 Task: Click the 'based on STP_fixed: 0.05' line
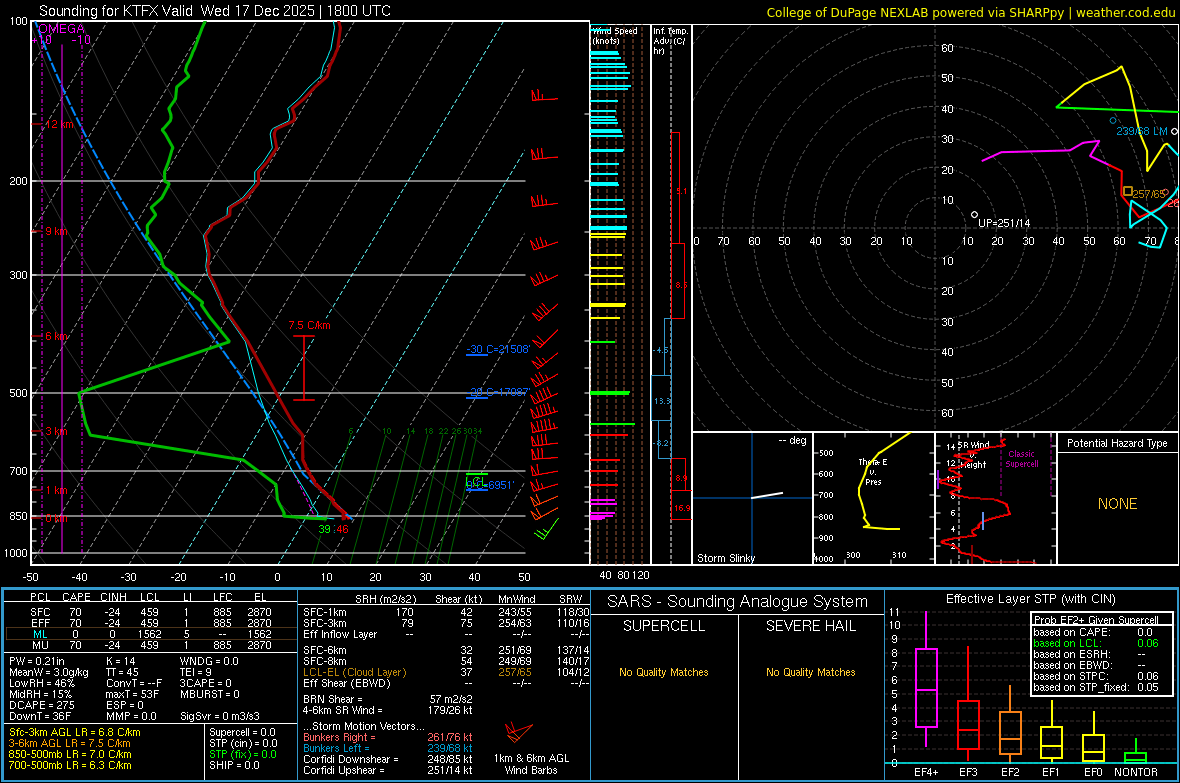pos(1096,687)
